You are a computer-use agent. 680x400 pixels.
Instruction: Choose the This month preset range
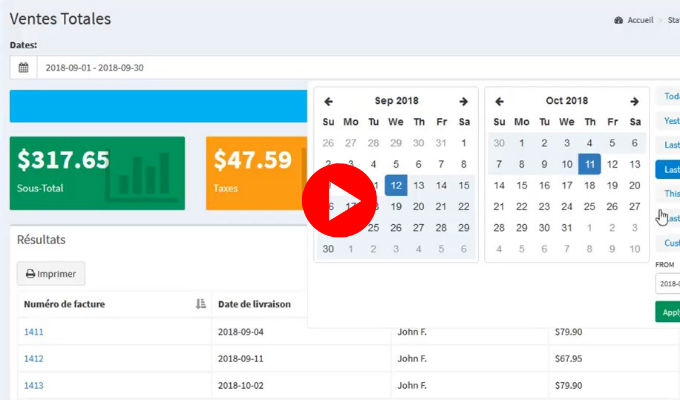click(668, 193)
